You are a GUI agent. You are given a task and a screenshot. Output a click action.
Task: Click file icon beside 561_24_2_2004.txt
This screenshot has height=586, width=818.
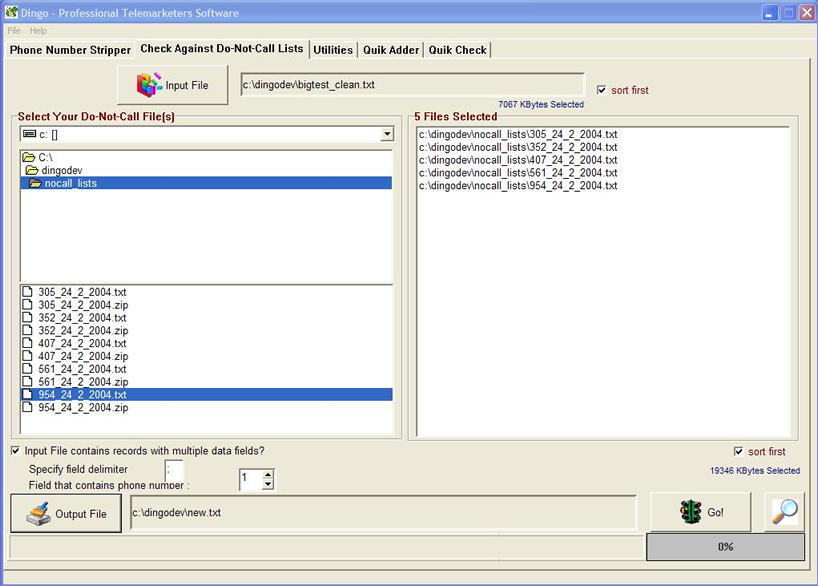(28, 369)
